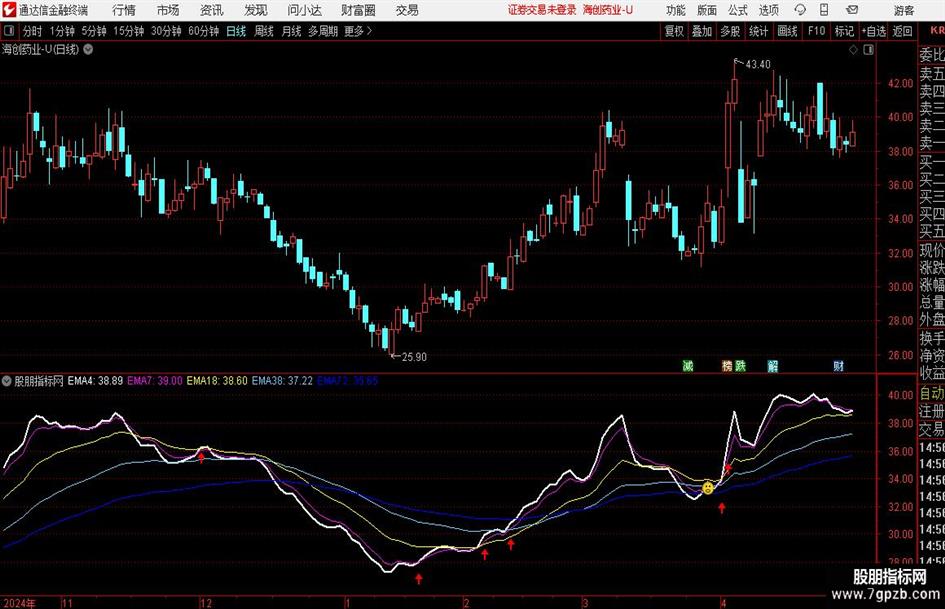Viewport: 945px width, 609px height.
Task: Click the 统计 statistics button
Action: [x=758, y=31]
